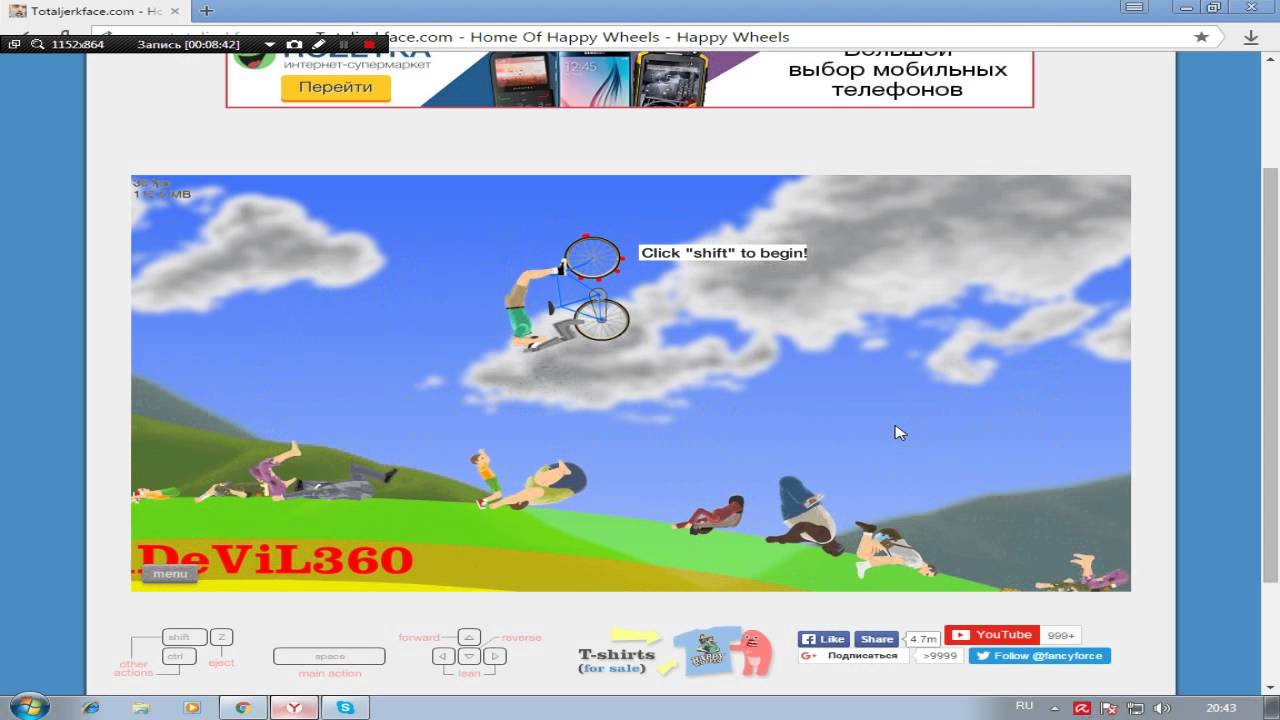The image size is (1280, 720).
Task: Follow @fancyforce on Twitter
Action: pyautogui.click(x=1040, y=656)
